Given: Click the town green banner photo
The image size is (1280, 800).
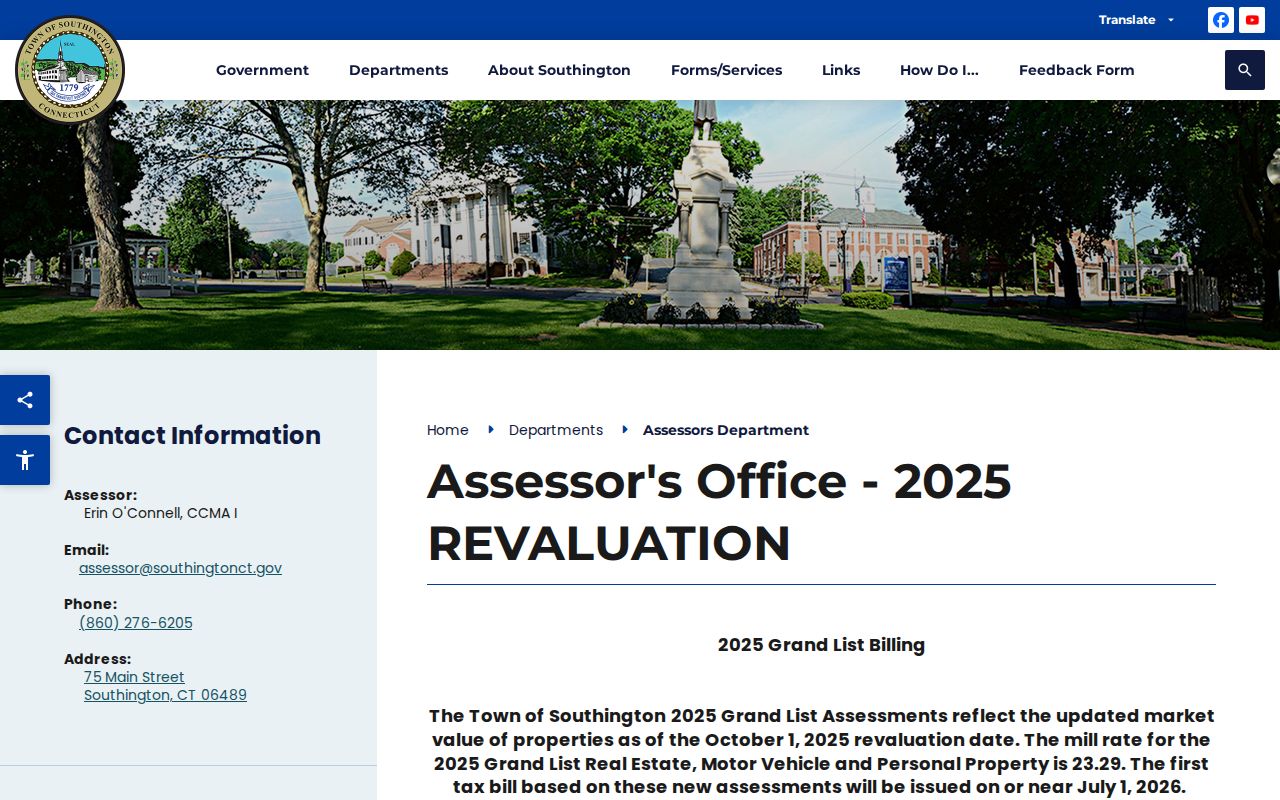Looking at the screenshot, I should pyautogui.click(x=640, y=225).
